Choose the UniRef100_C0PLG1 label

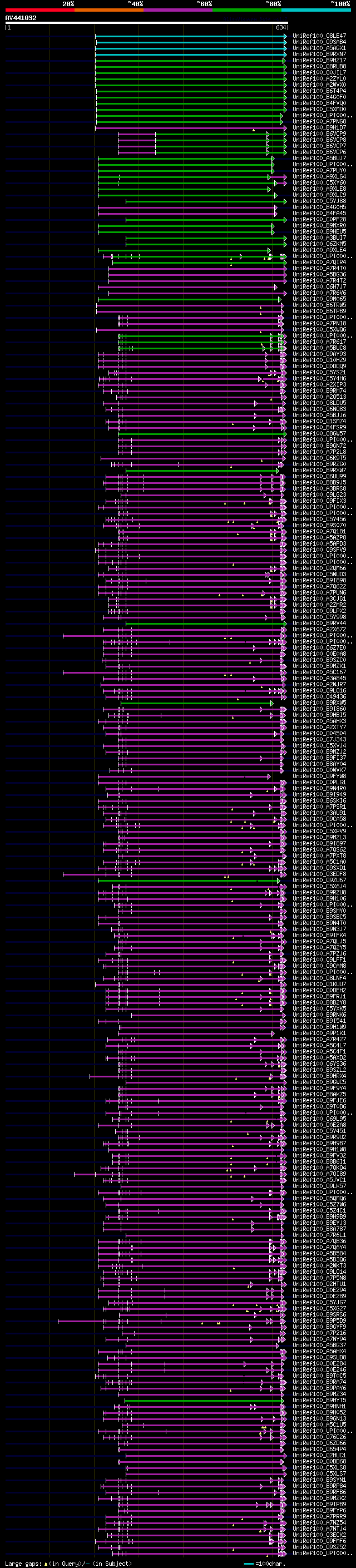pyautogui.click(x=319, y=782)
